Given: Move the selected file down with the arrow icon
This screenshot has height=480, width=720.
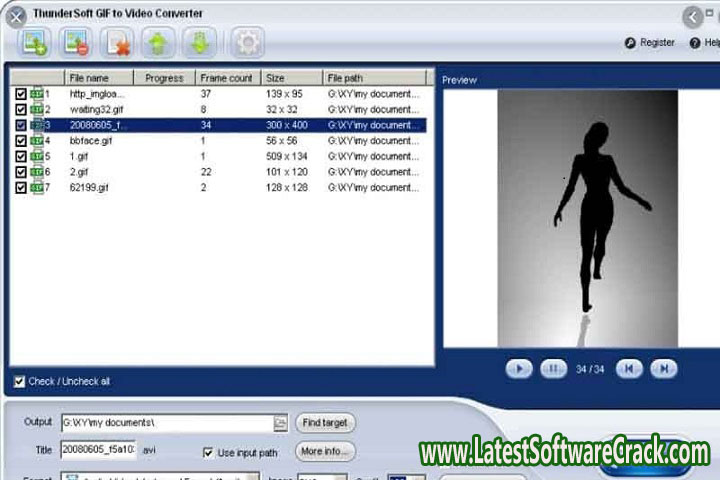Looking at the screenshot, I should coord(200,42).
